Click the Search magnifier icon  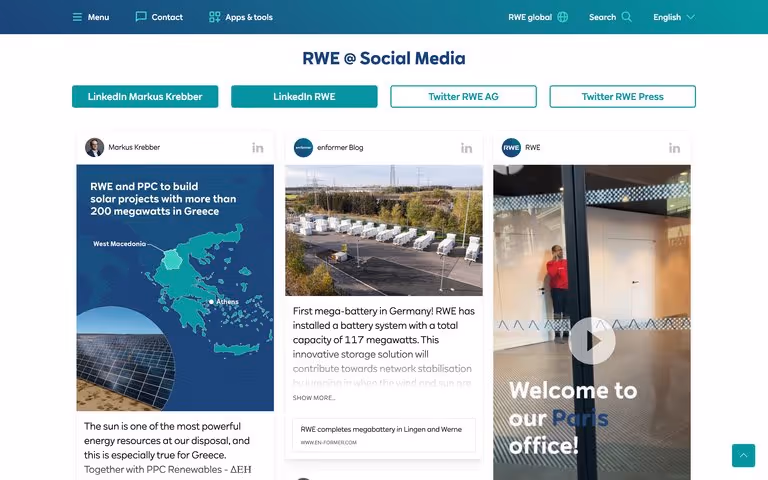pos(626,17)
